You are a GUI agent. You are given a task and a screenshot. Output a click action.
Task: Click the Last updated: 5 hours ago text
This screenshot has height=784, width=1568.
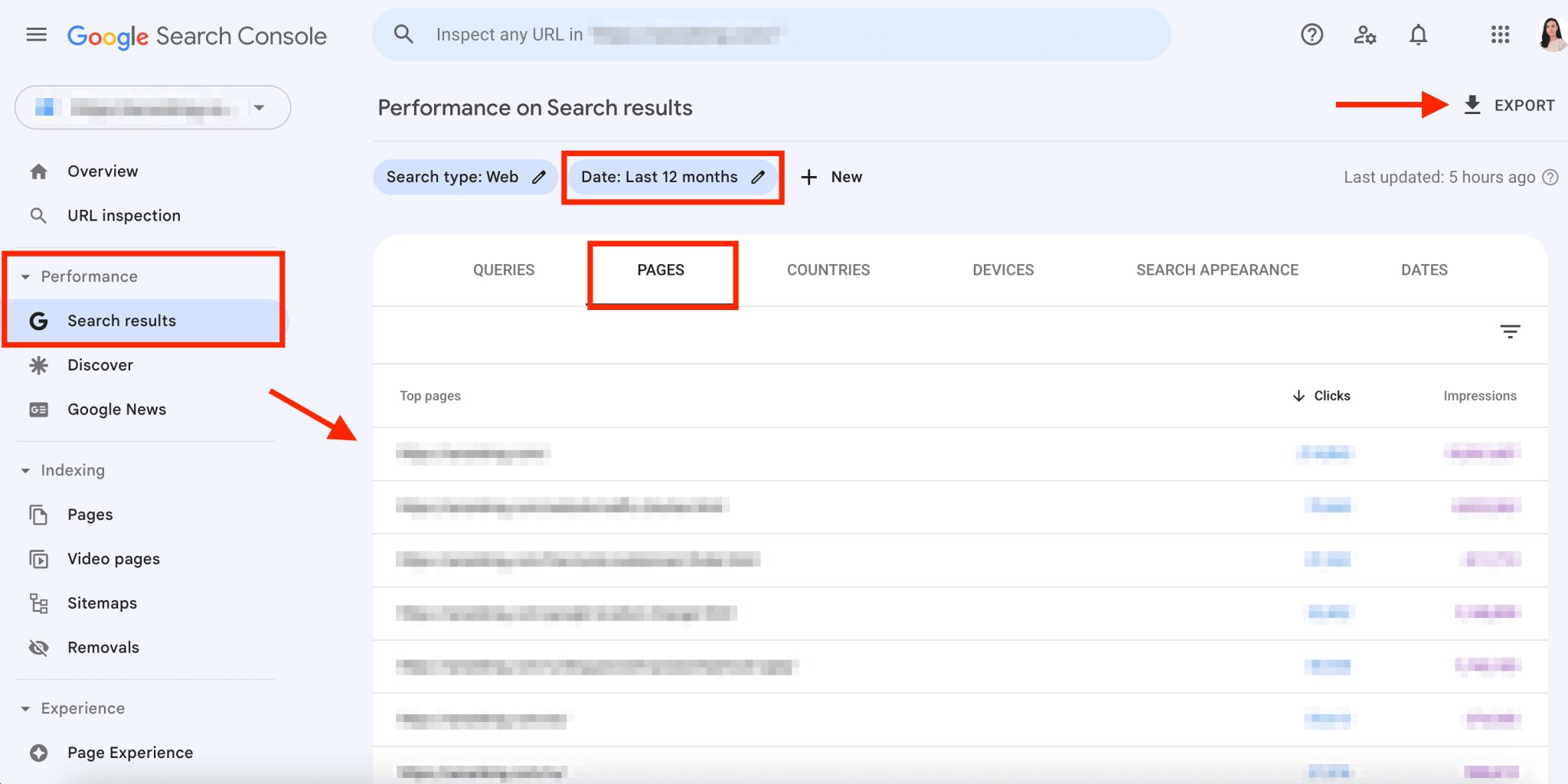[x=1439, y=177]
